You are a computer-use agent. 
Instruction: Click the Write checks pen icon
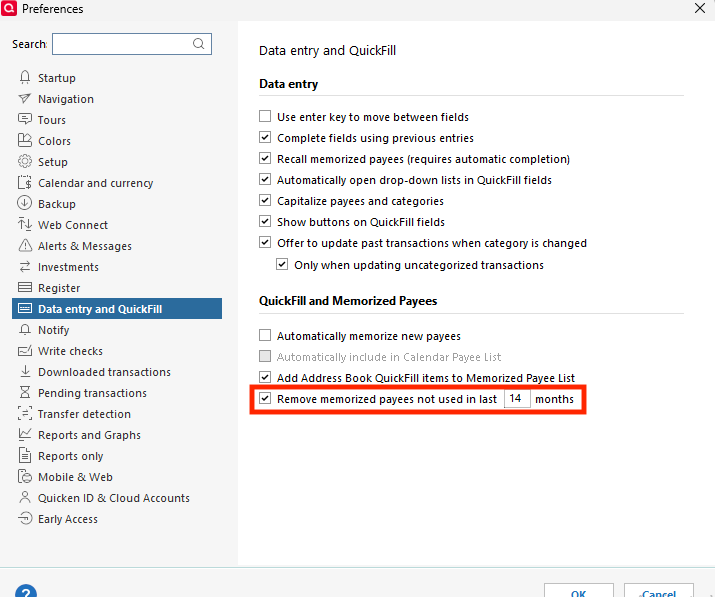25,350
